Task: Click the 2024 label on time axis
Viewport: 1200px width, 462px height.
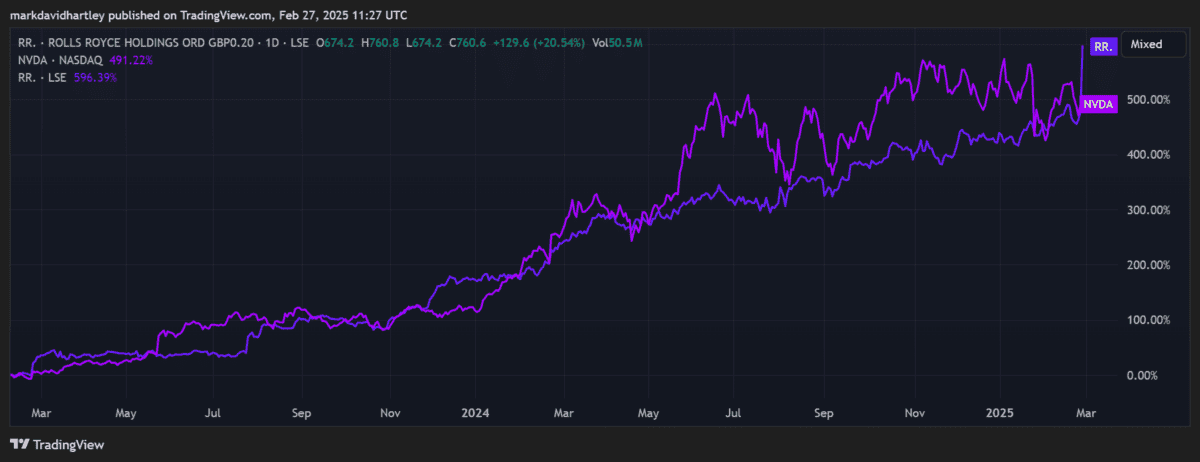Action: (475, 411)
